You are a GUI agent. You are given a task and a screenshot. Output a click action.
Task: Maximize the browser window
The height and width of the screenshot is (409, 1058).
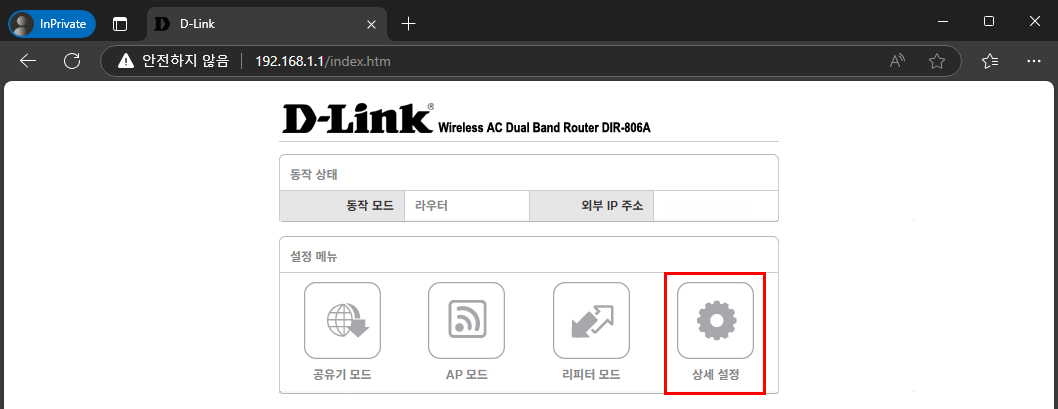click(989, 22)
